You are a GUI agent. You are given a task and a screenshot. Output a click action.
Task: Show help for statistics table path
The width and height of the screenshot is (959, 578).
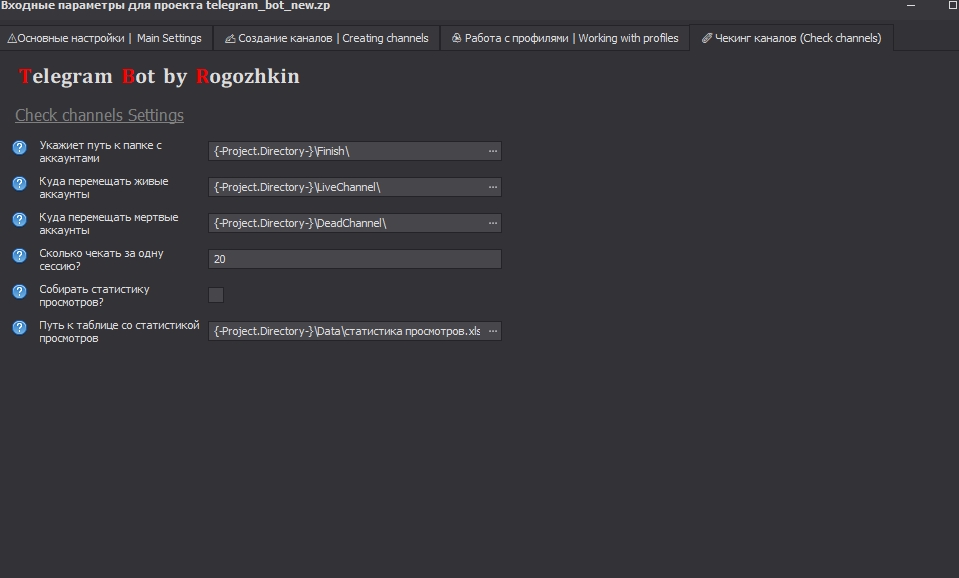(20, 328)
